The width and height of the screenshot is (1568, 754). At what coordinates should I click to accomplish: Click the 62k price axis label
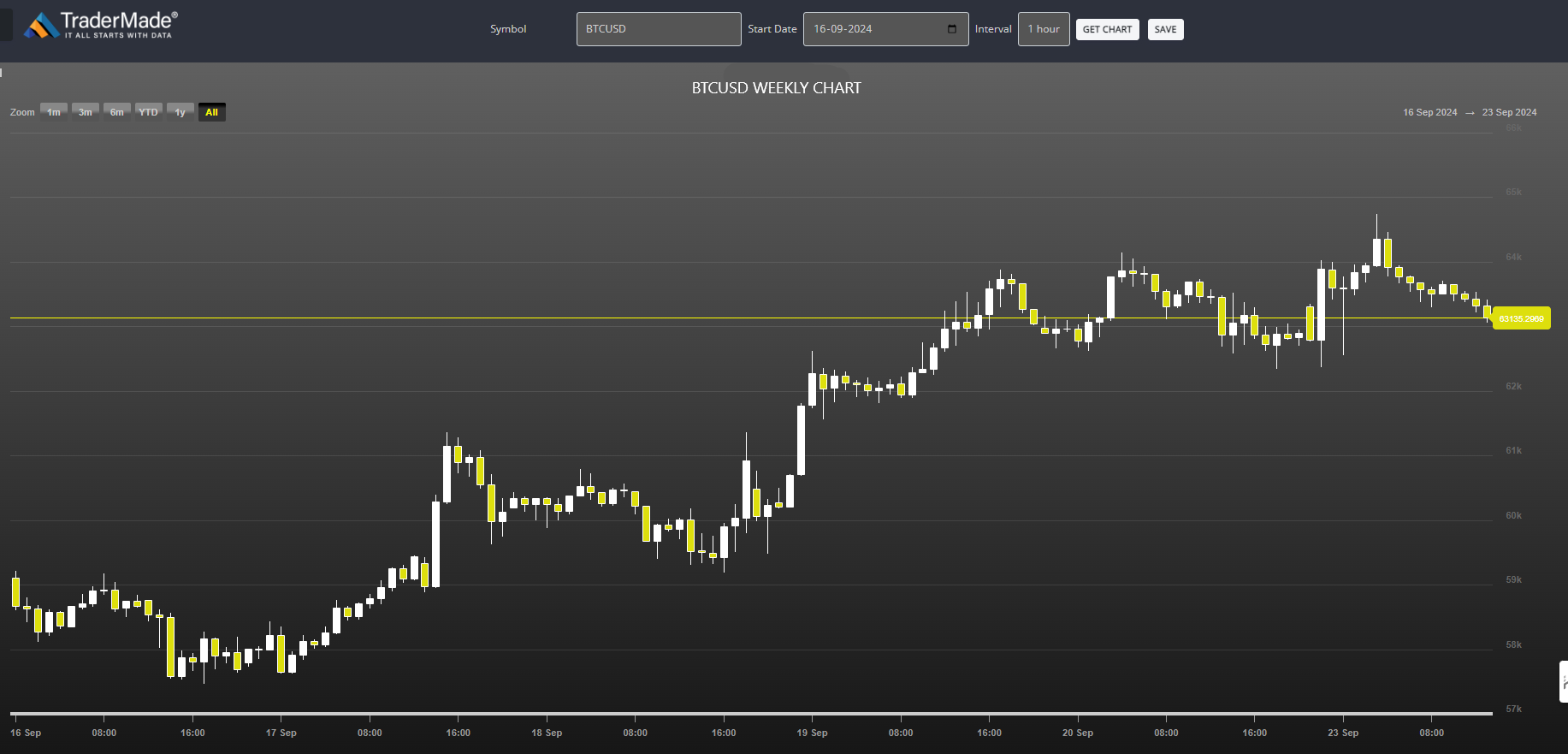(1513, 386)
